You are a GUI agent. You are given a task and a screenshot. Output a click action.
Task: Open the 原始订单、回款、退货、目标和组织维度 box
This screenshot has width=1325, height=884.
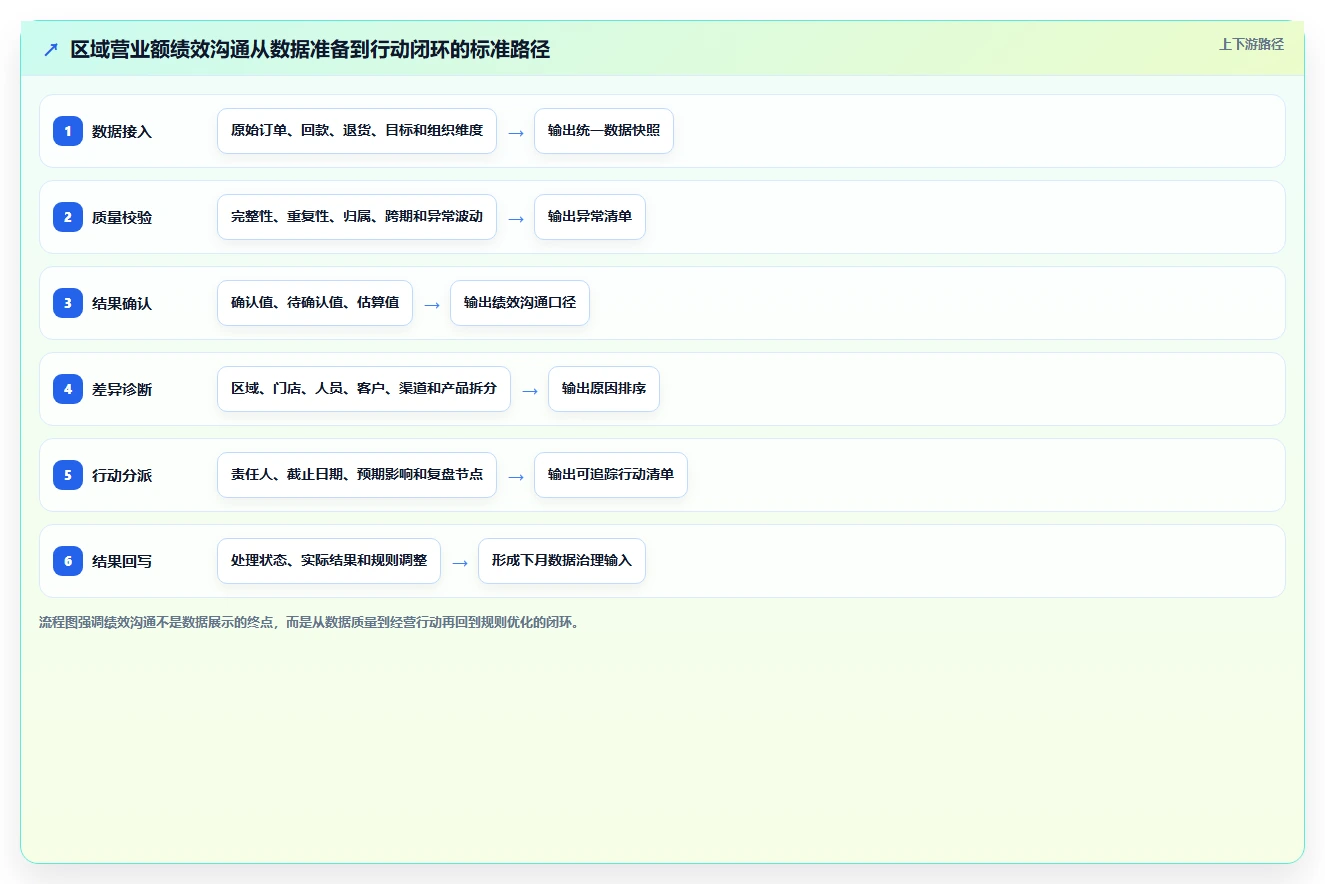[x=357, y=130]
